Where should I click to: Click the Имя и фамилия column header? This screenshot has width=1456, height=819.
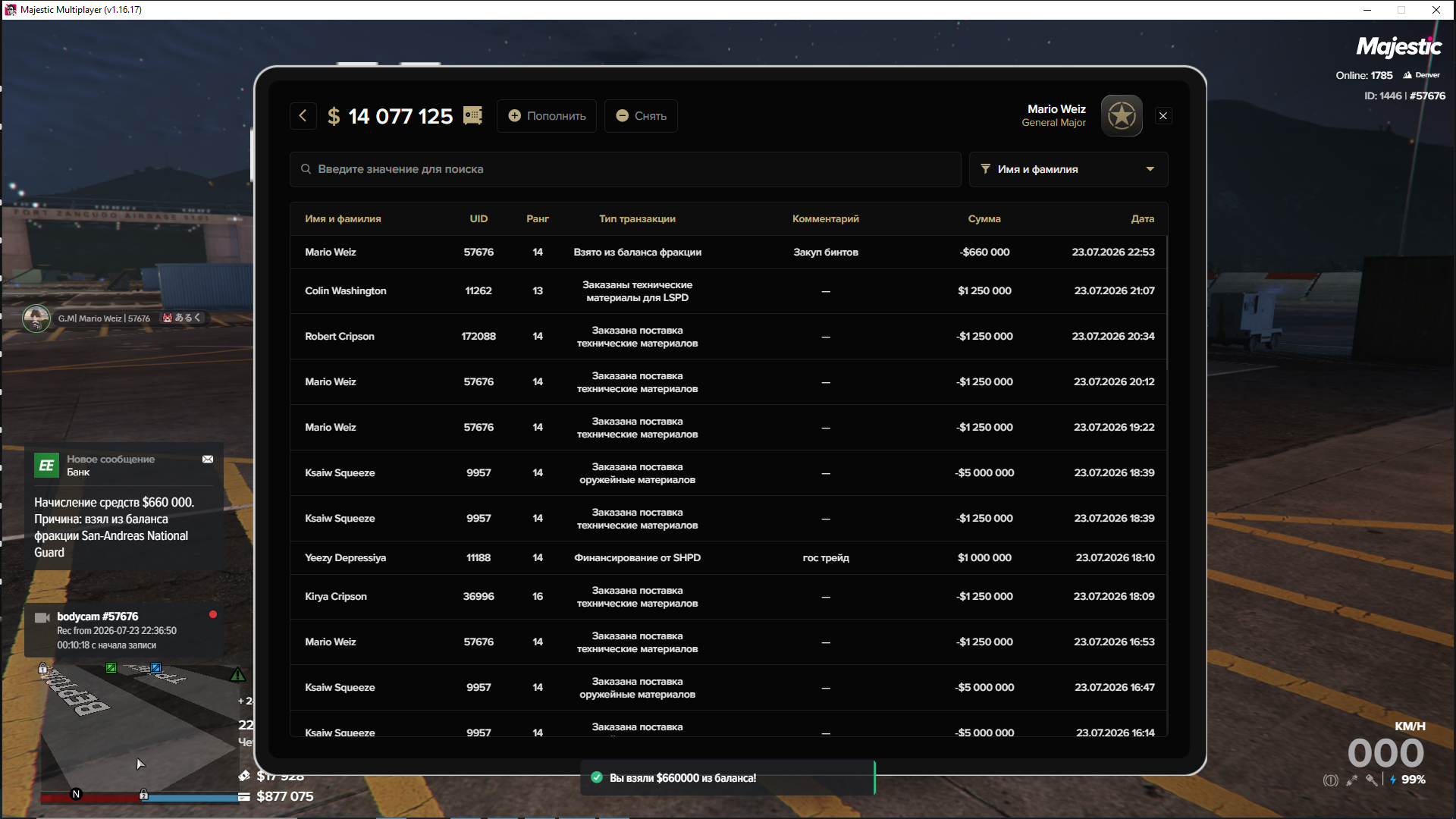(343, 219)
